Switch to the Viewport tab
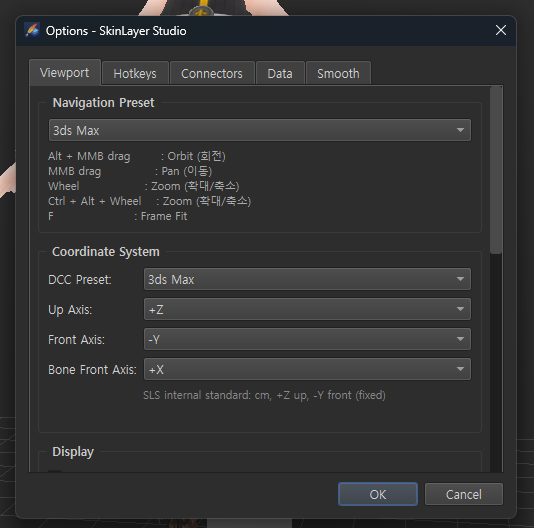534x528 pixels. pyautogui.click(x=65, y=73)
